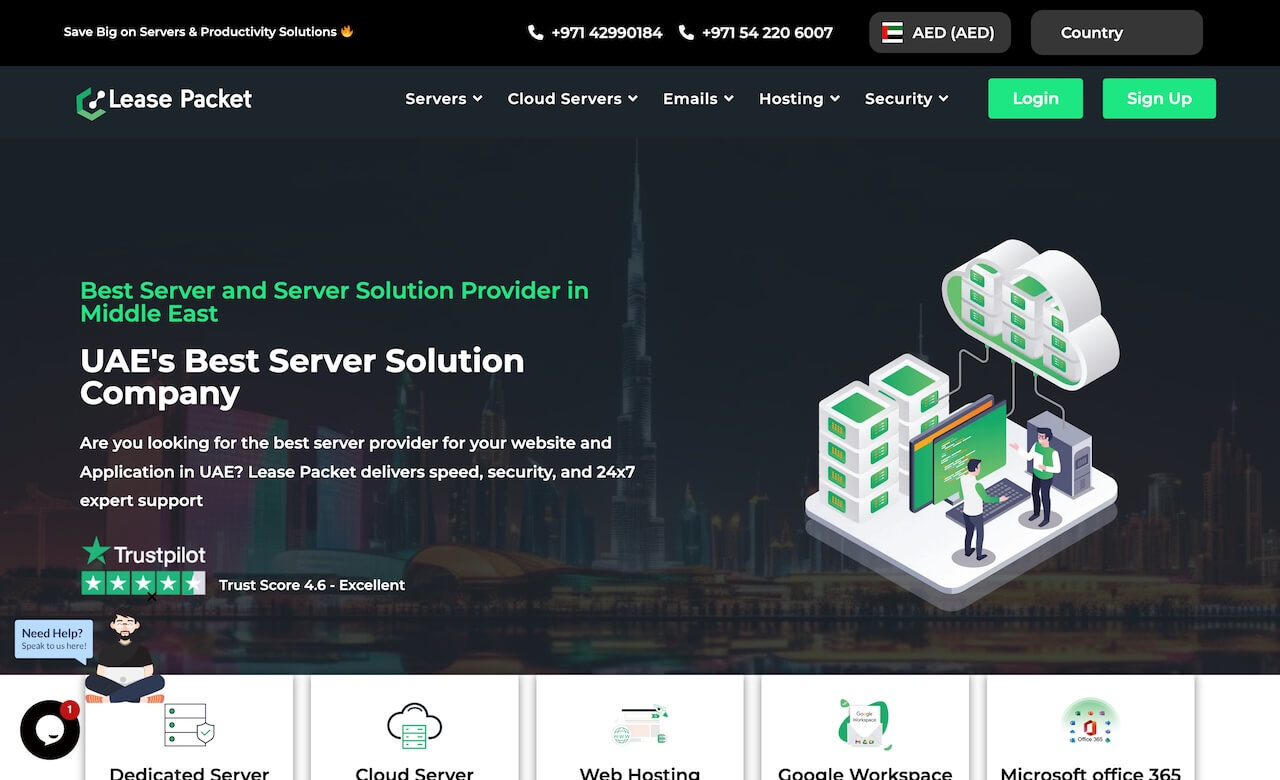Expand the Servers dropdown menu
The height and width of the screenshot is (780, 1280).
[443, 99]
